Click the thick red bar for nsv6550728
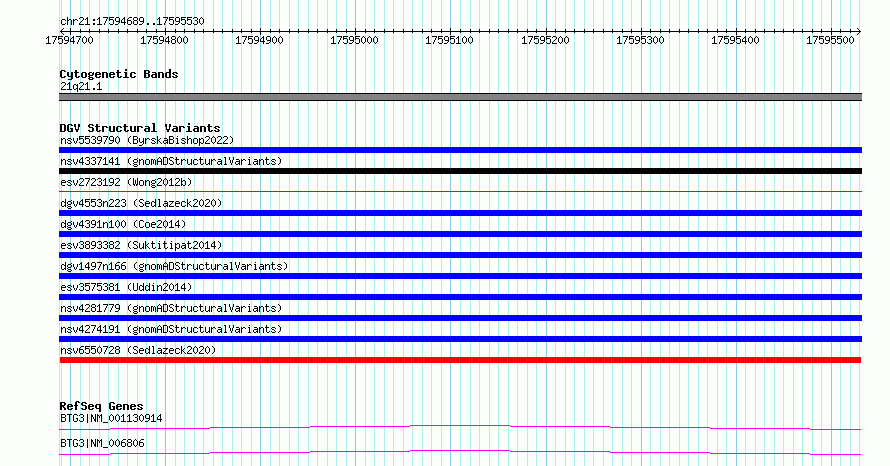The width and height of the screenshot is (890, 466). pos(460,360)
